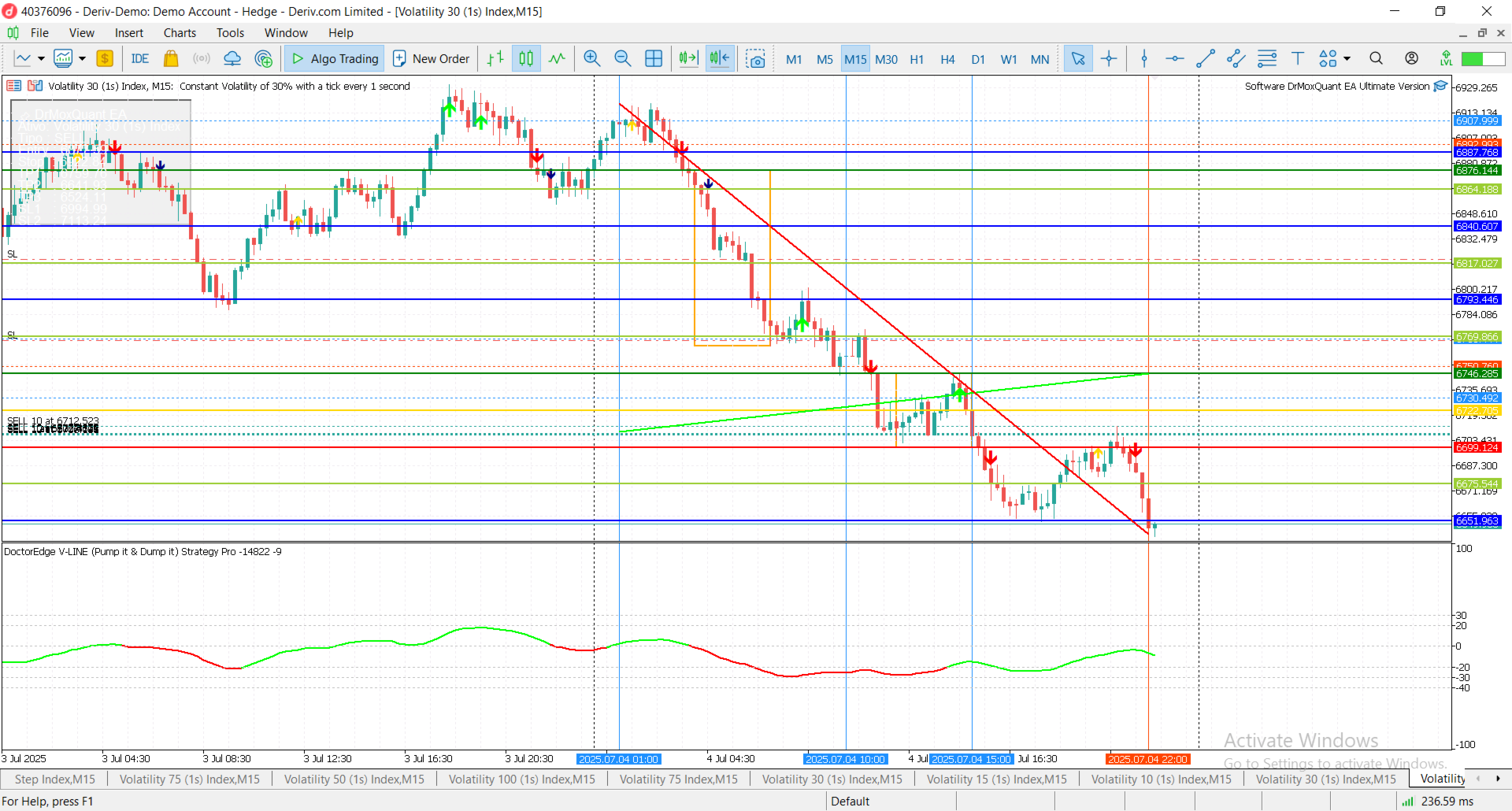The width and height of the screenshot is (1512, 811).
Task: Switch chart to line chart mode
Action: pos(557,59)
